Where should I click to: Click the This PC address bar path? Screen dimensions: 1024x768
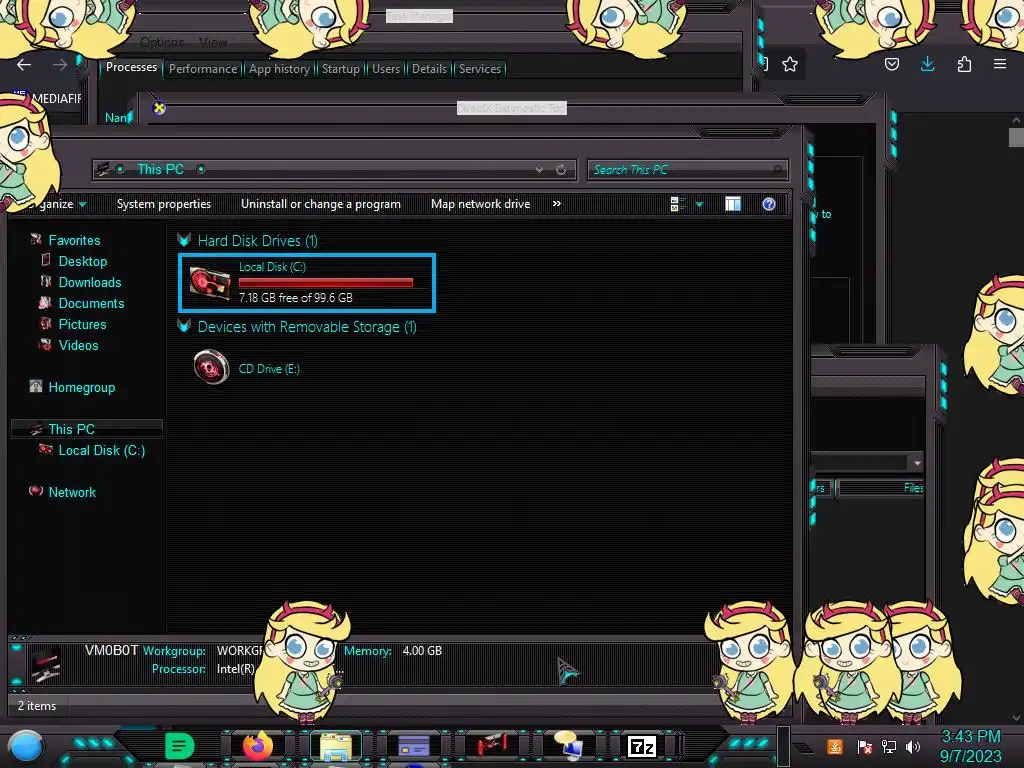coord(161,169)
